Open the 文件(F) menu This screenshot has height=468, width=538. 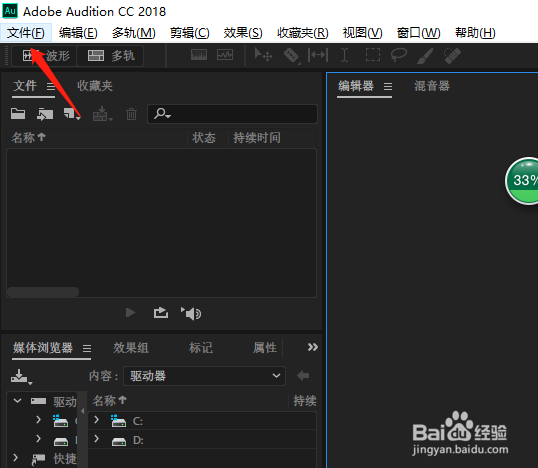(26, 33)
